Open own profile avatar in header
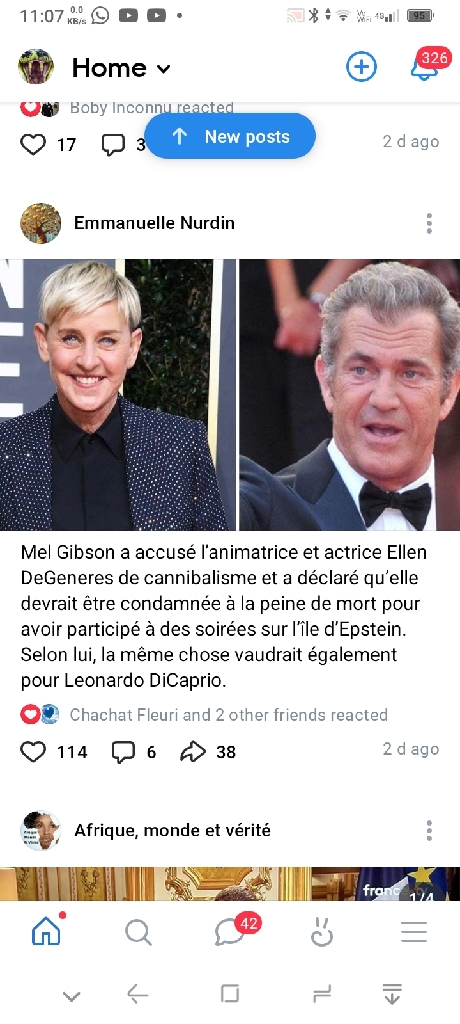The height and width of the screenshot is (1024, 460). point(36,67)
